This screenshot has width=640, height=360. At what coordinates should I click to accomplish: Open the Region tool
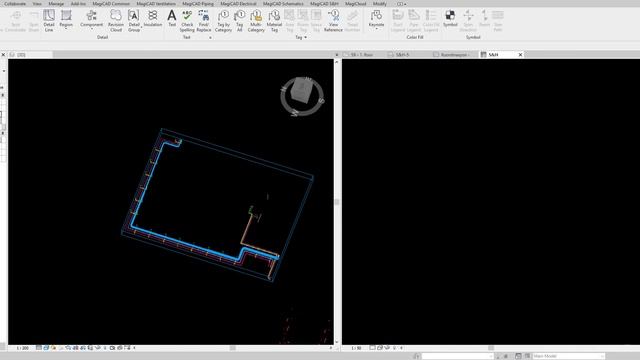66,19
